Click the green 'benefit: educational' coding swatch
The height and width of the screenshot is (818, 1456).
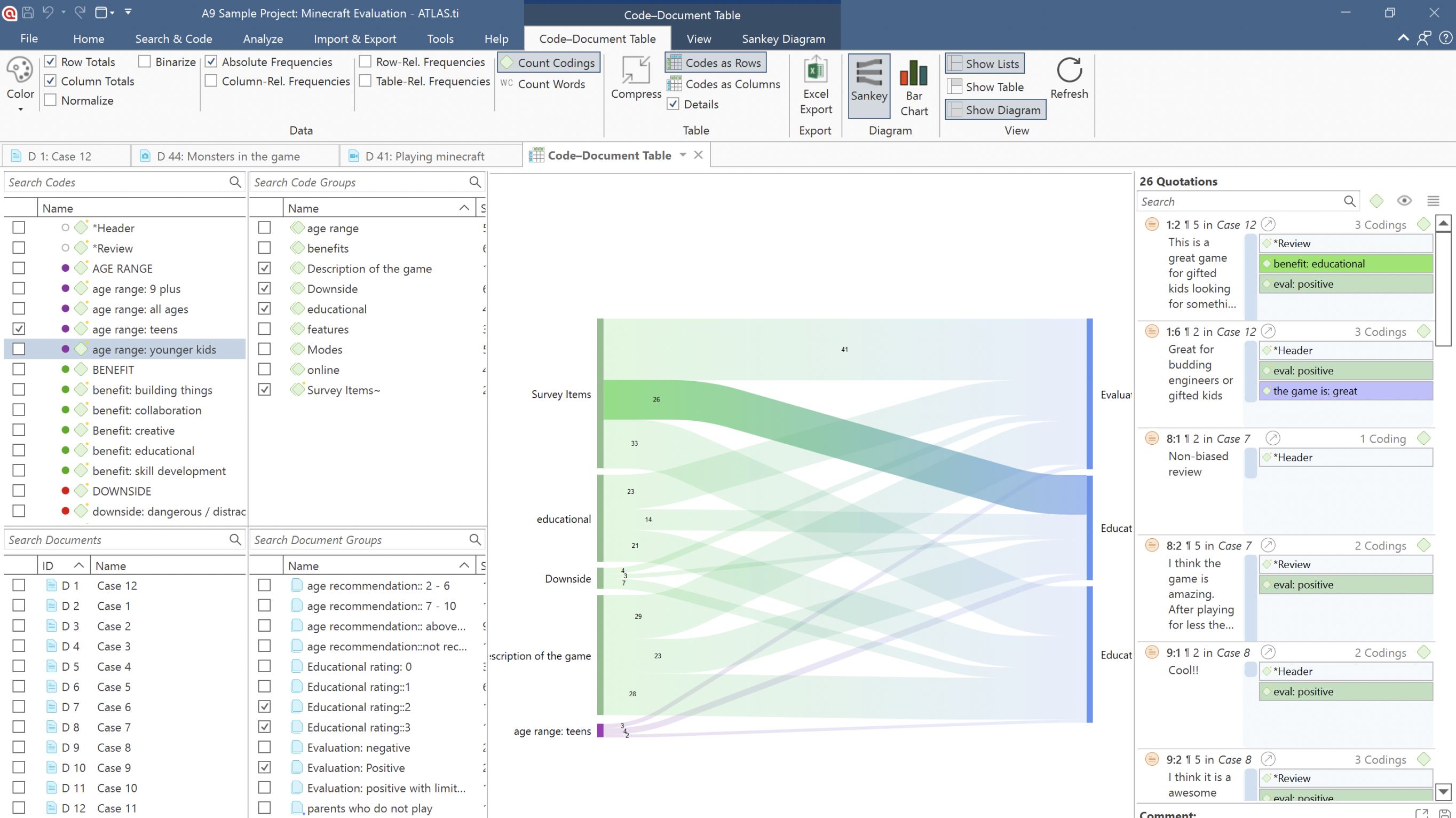click(x=1345, y=263)
